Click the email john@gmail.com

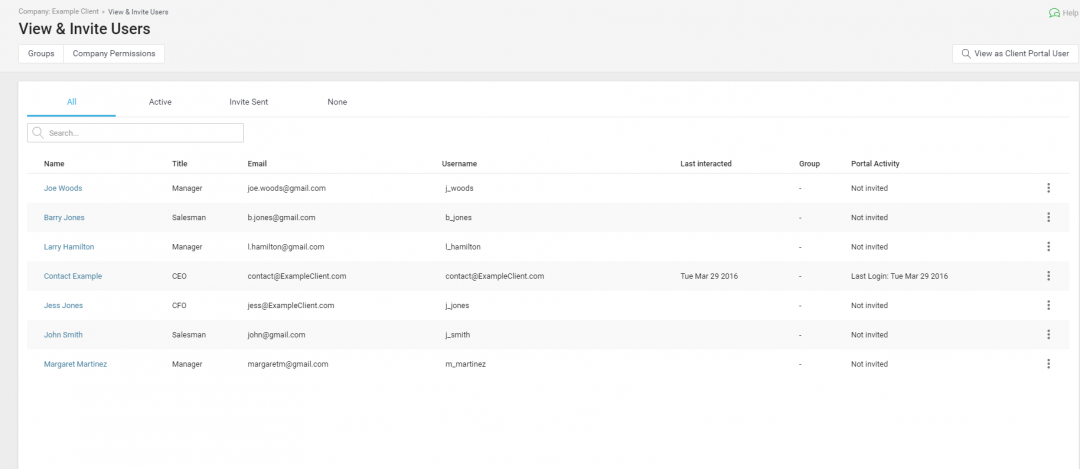[x=276, y=334]
